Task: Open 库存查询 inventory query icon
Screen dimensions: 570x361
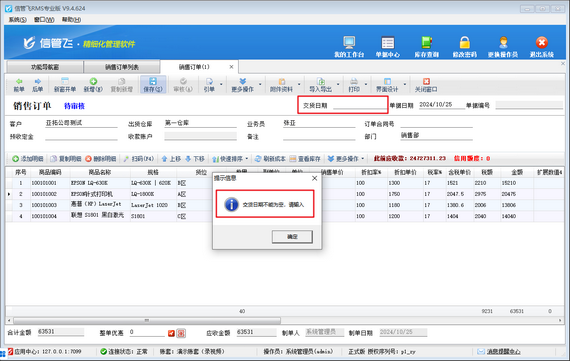Action: click(426, 43)
